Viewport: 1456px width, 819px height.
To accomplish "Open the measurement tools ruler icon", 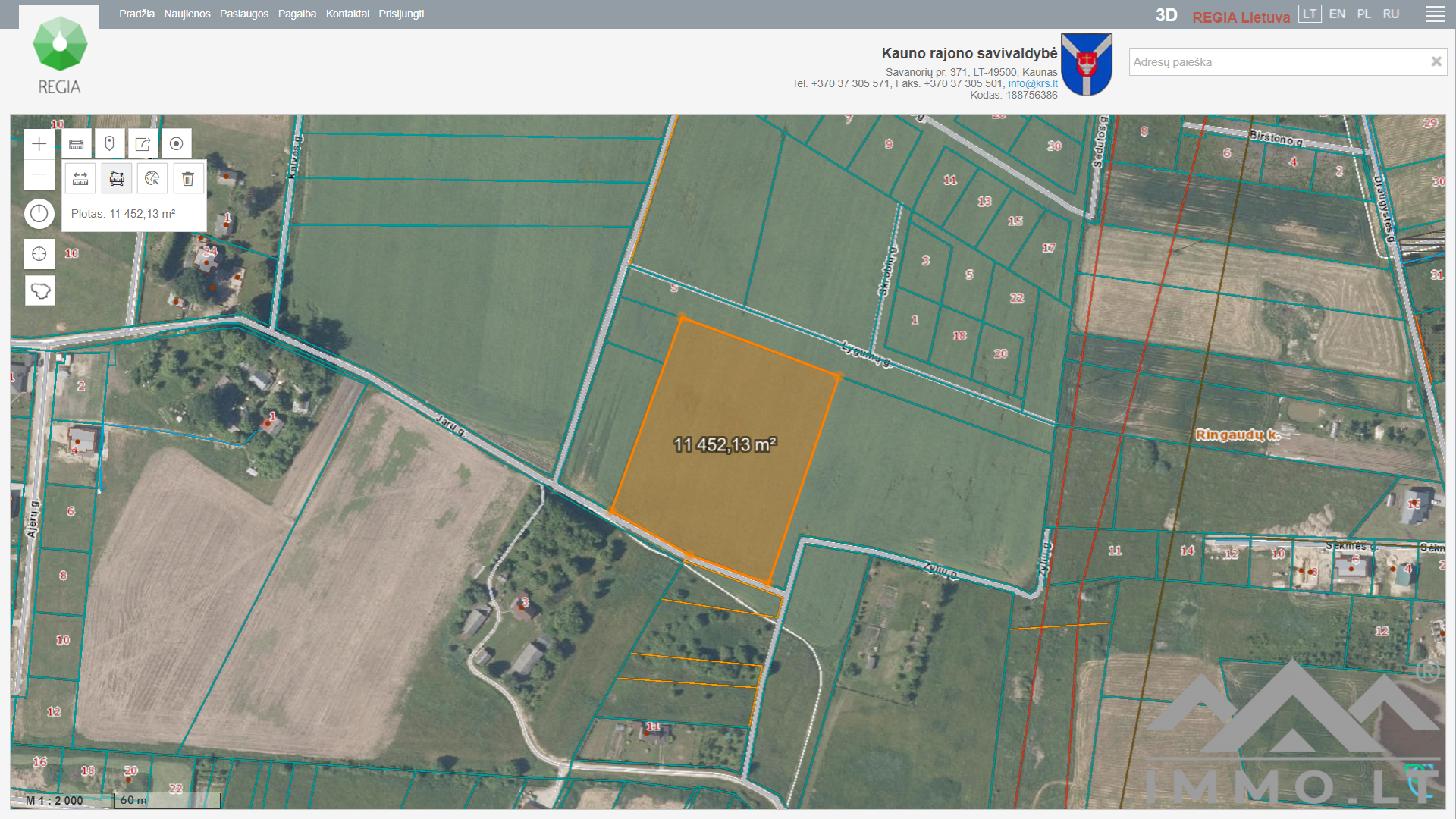I will [x=77, y=144].
